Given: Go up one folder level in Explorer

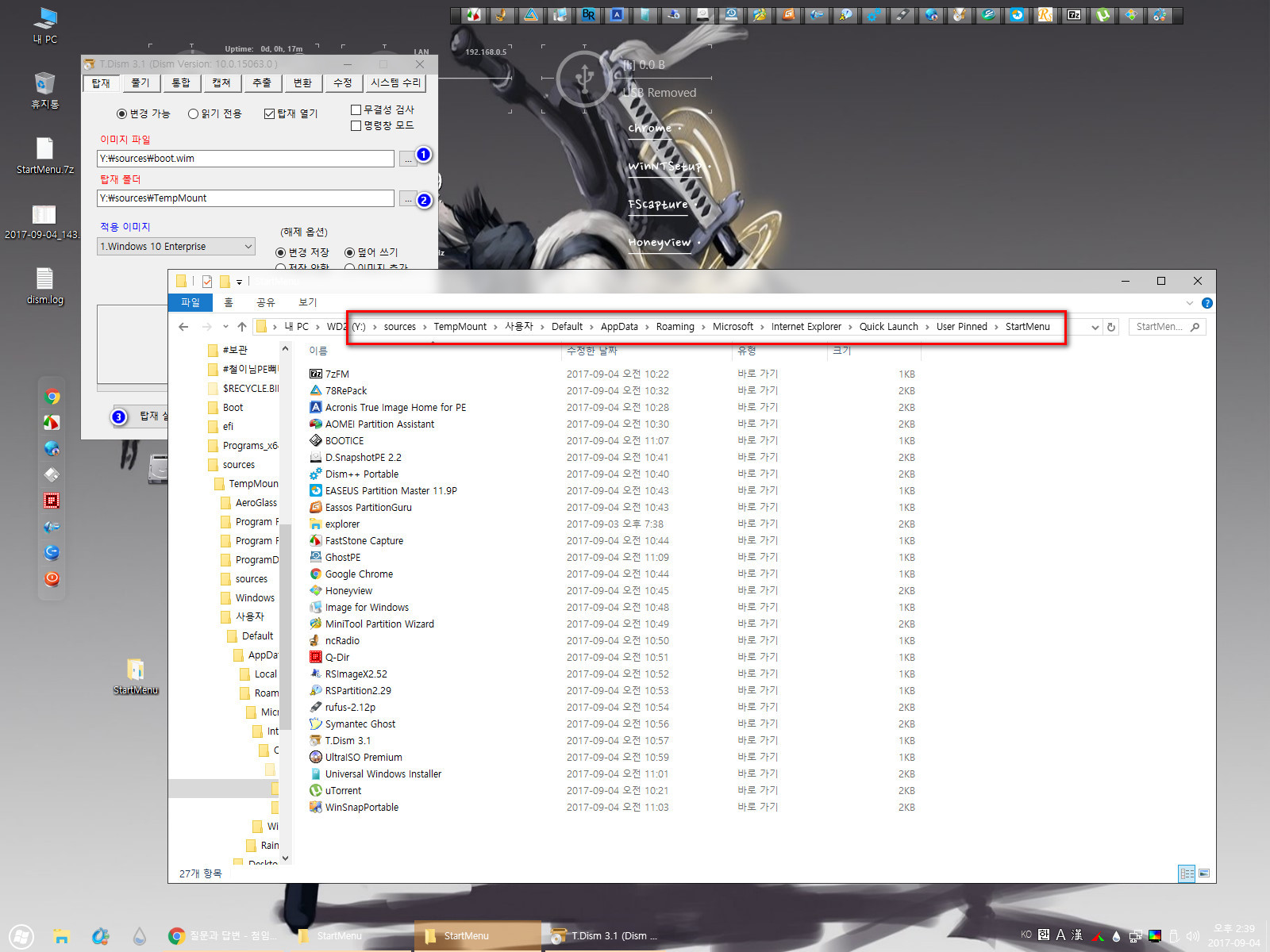Looking at the screenshot, I should click(x=242, y=327).
